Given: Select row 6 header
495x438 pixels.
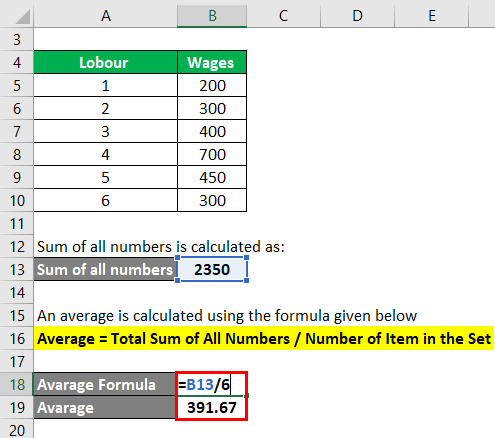Looking at the screenshot, I should [x=17, y=108].
